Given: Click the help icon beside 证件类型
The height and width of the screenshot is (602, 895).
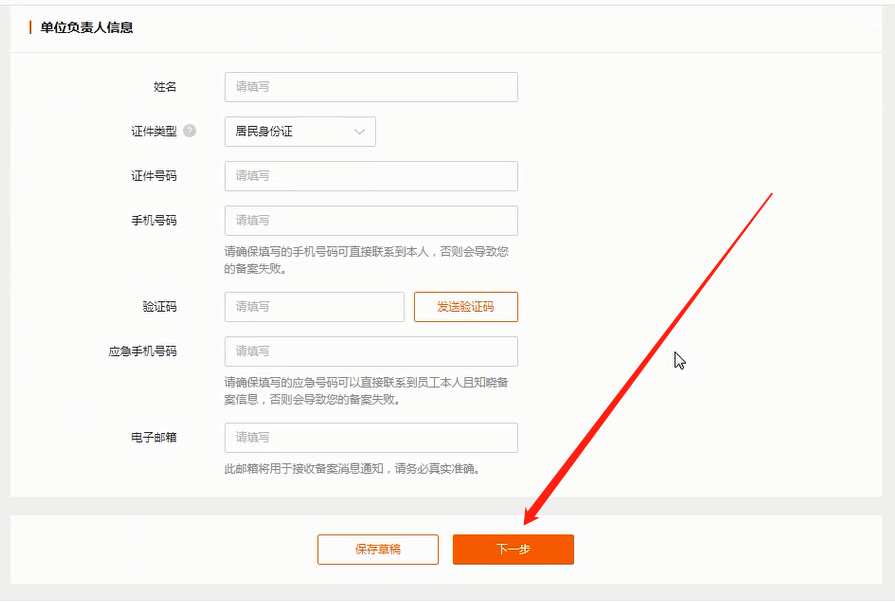Looking at the screenshot, I should pos(190,131).
